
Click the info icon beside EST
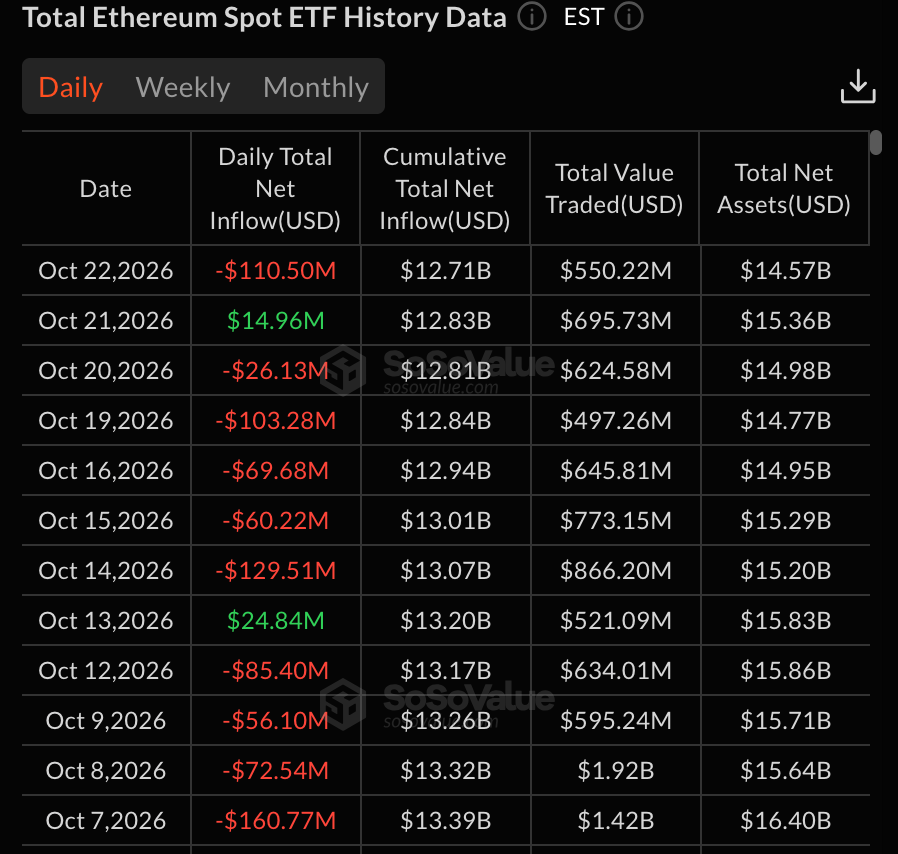click(x=628, y=17)
